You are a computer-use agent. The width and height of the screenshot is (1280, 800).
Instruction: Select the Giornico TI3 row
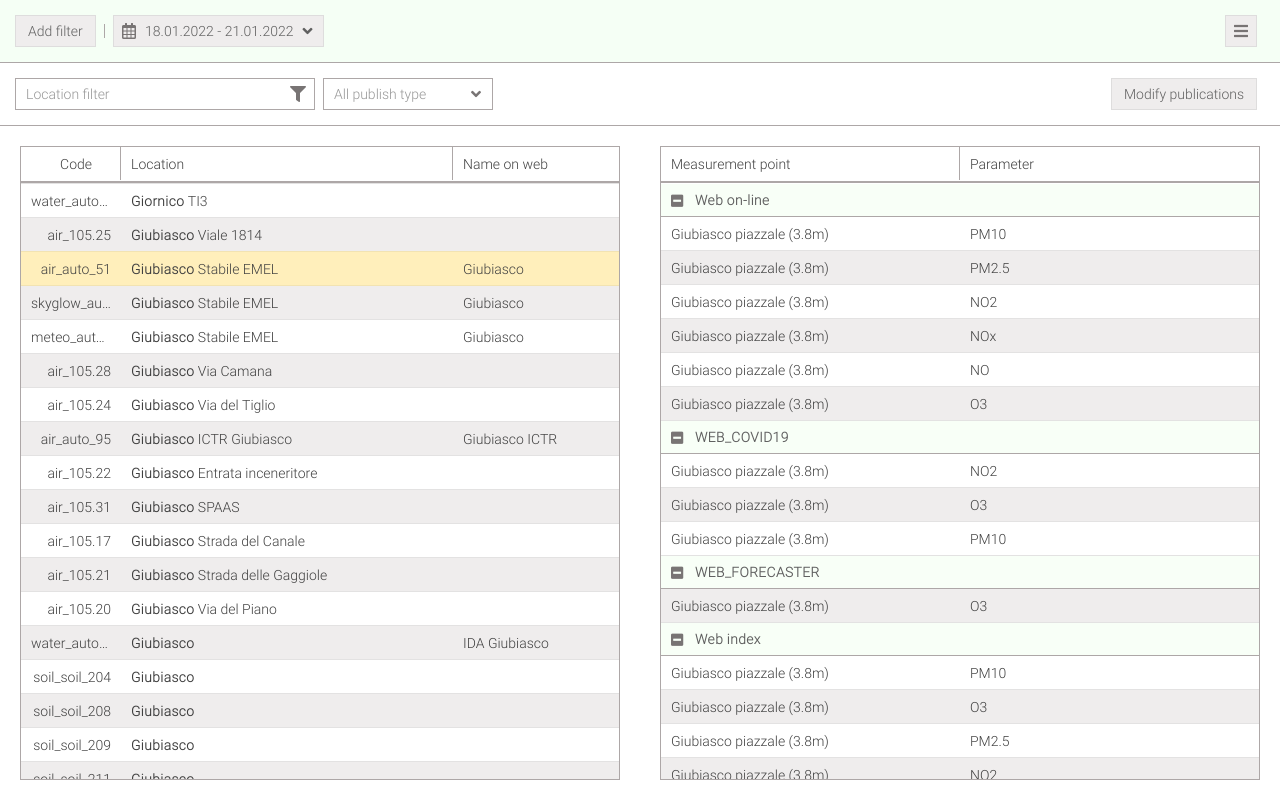320,201
